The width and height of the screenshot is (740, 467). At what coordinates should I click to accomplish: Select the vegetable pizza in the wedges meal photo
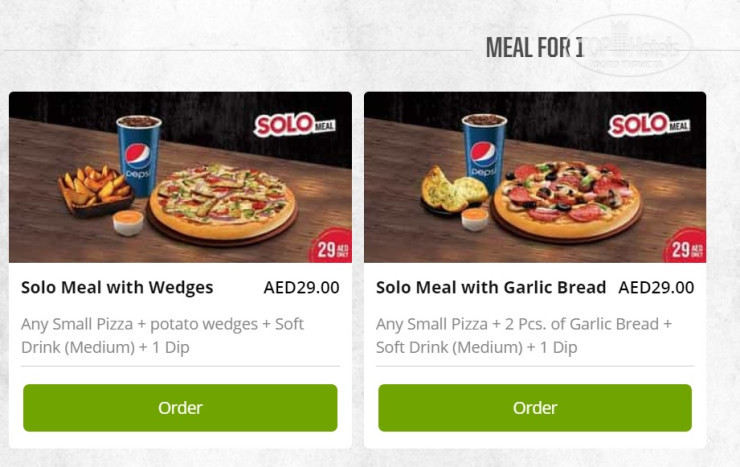coord(224,200)
